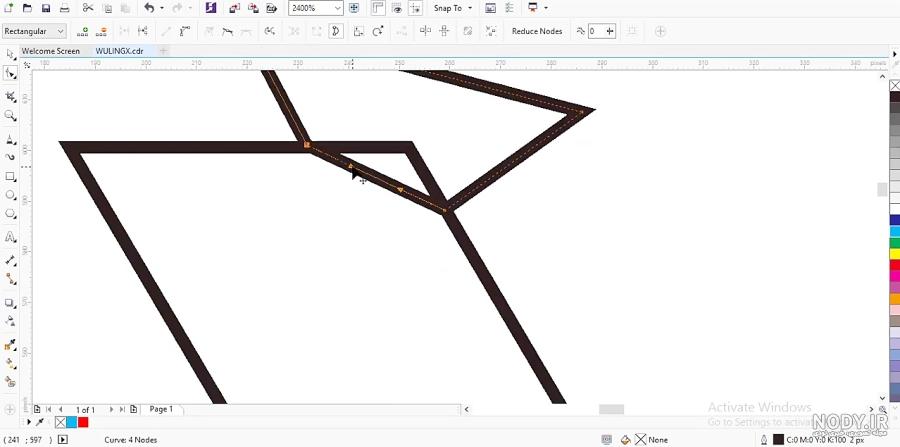Click the curve smoothness value field

point(596,32)
